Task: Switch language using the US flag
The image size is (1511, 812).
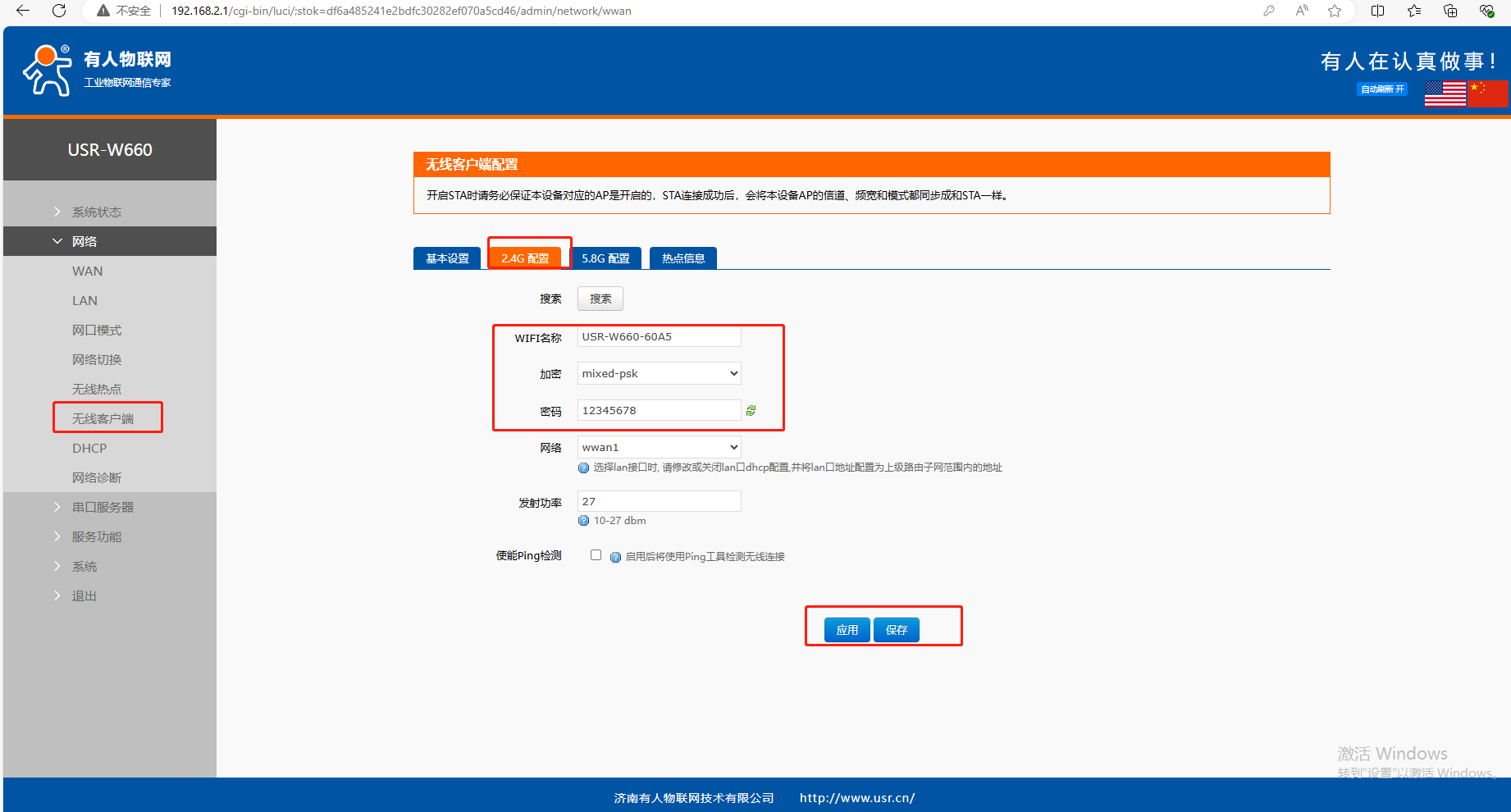Action: point(1445,94)
